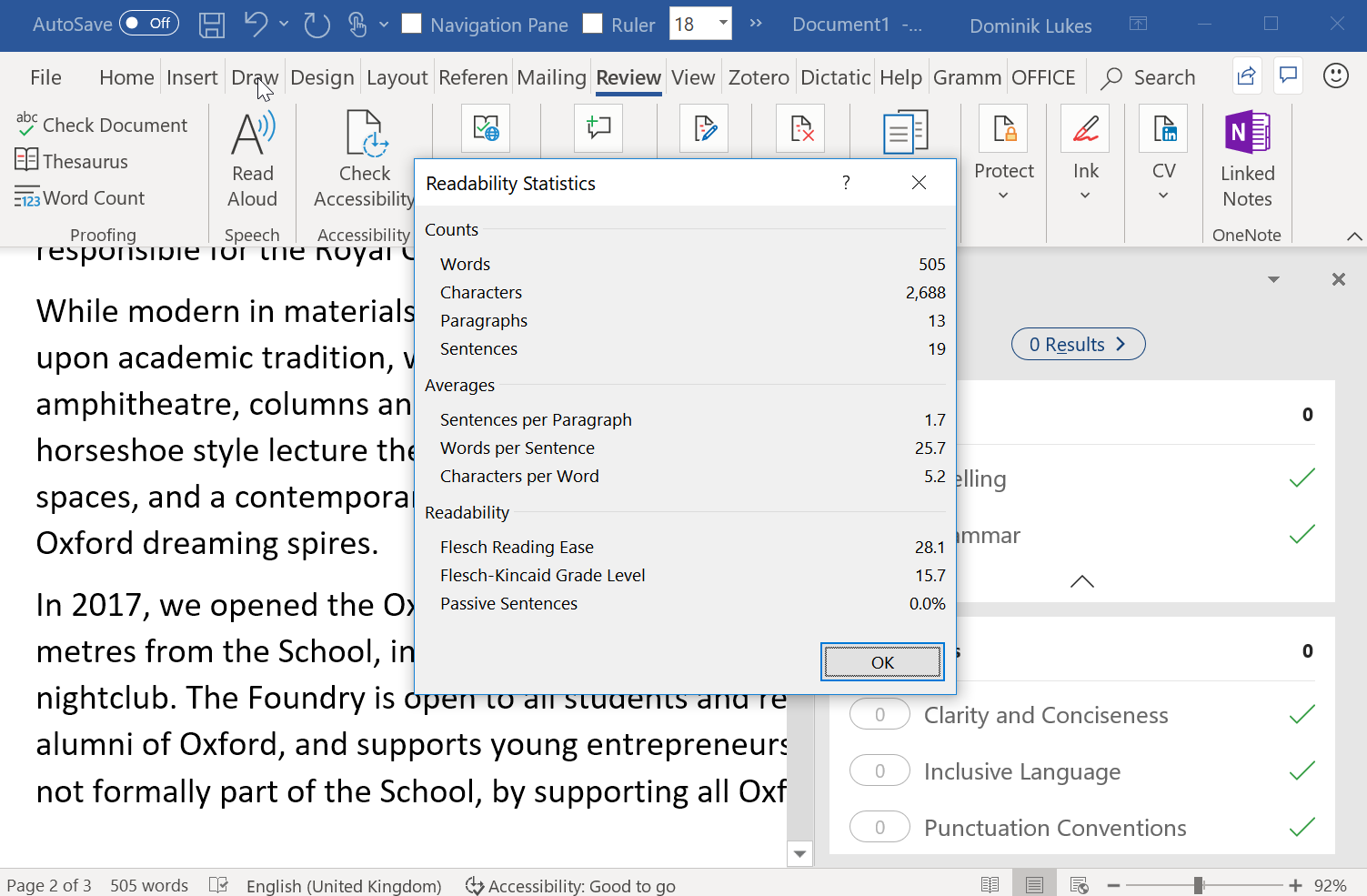1367x896 pixels.
Task: Undo the last action
Action: (256, 25)
